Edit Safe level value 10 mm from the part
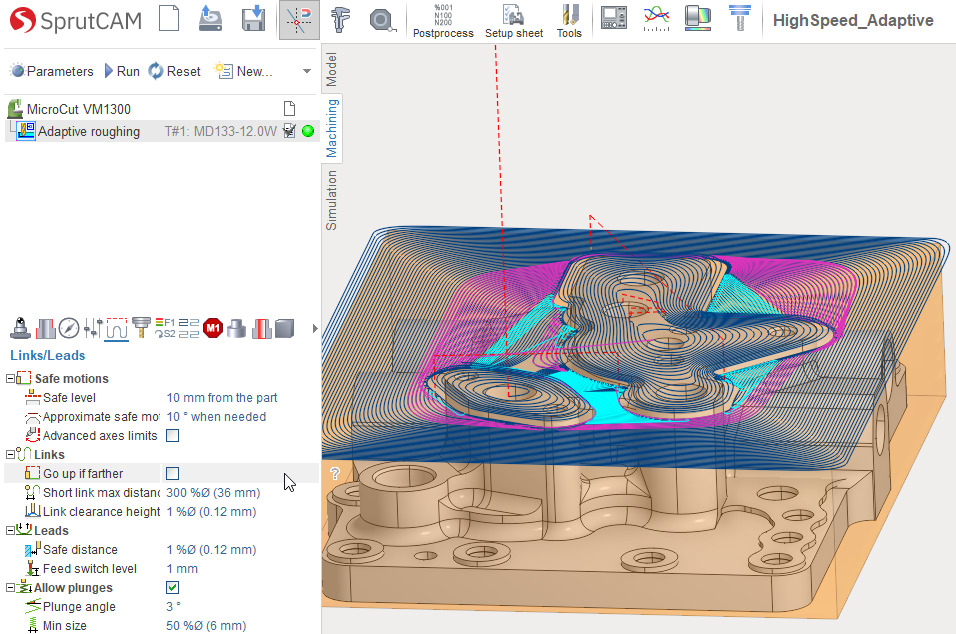Image resolution: width=956 pixels, height=634 pixels. click(222, 397)
